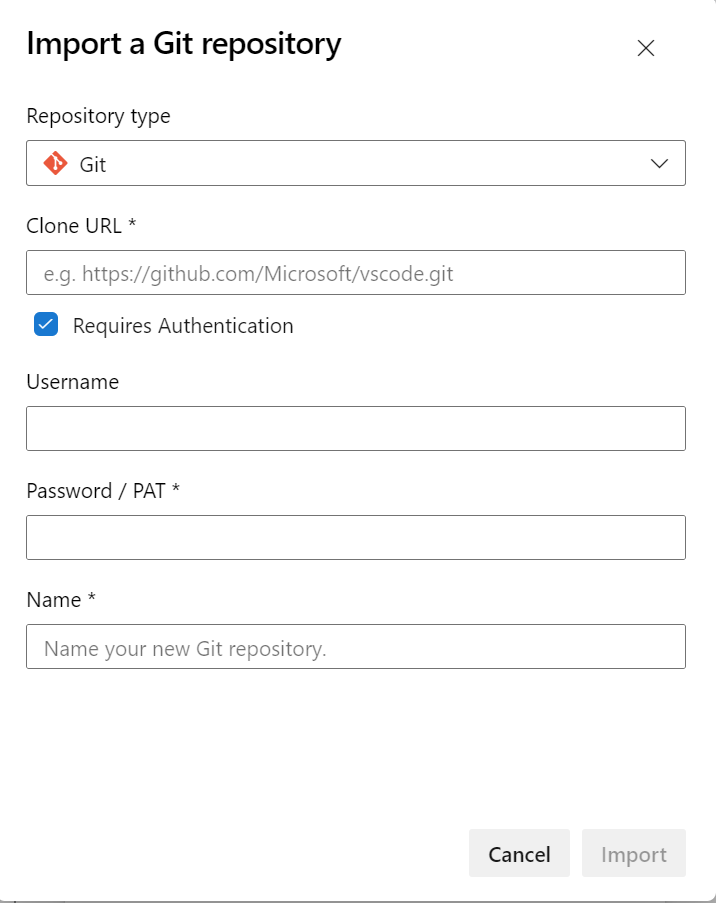Expand the Repository type chevron arrow

pos(659,164)
